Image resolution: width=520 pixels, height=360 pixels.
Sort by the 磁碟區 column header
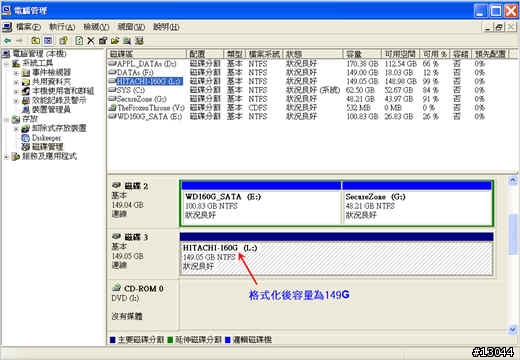click(147, 54)
